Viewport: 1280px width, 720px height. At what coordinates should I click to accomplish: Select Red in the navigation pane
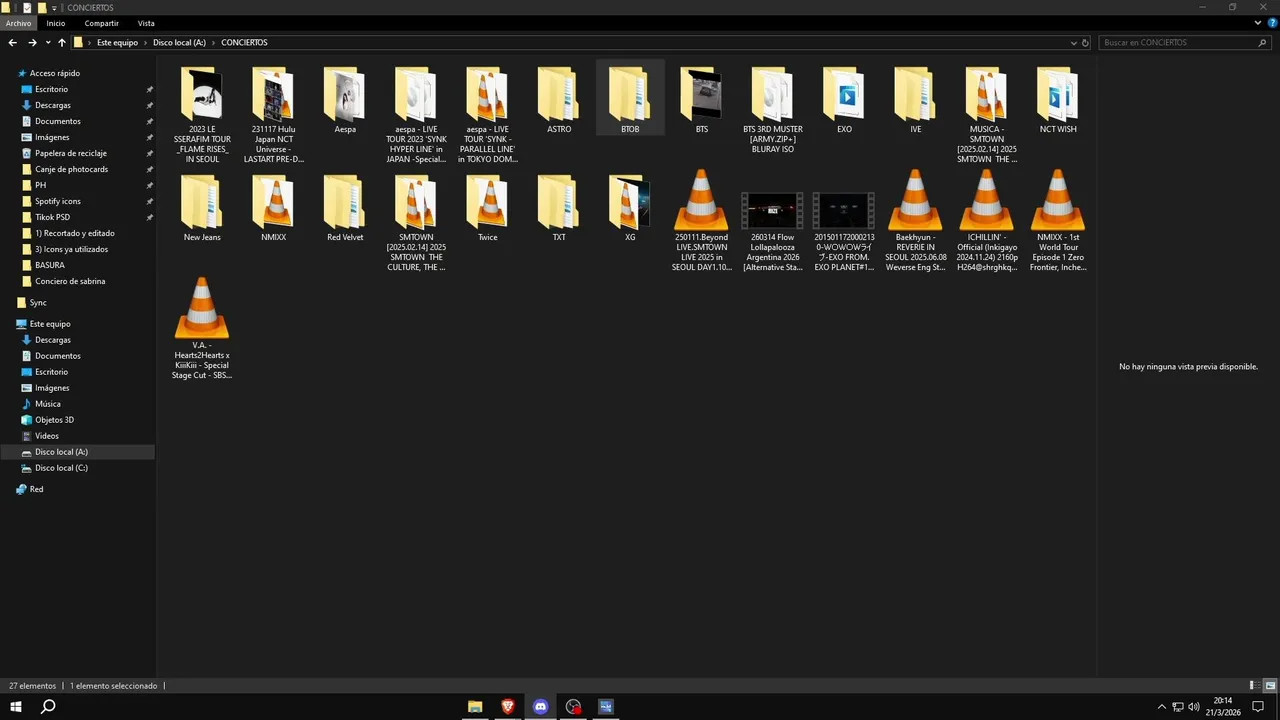pos(36,489)
